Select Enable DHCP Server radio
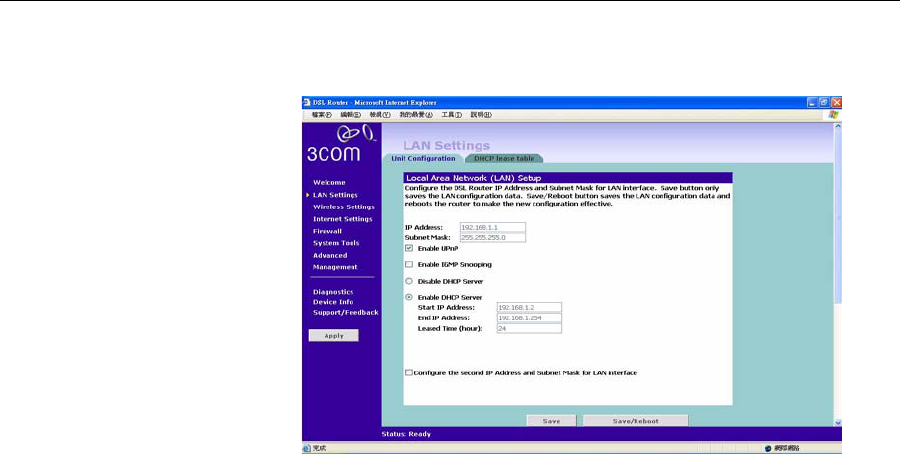This screenshot has width=900, height=454. pos(409,297)
